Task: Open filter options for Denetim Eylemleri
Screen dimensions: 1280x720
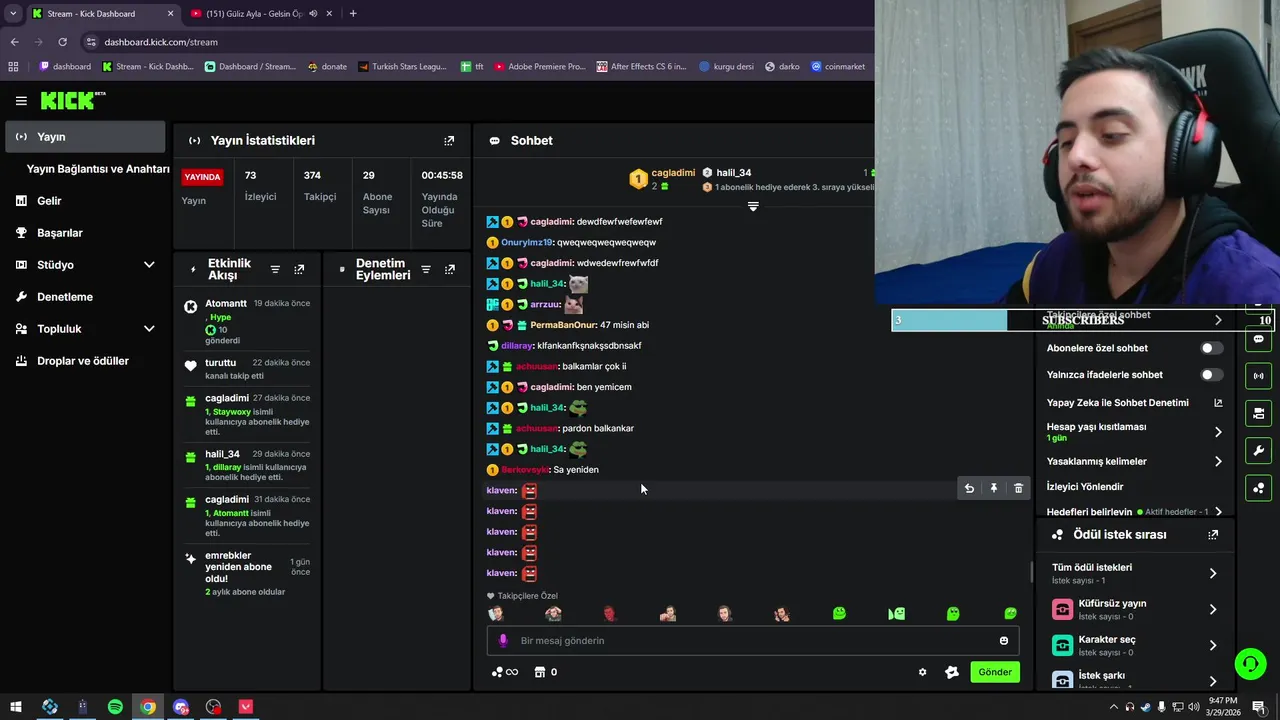Action: point(426,270)
